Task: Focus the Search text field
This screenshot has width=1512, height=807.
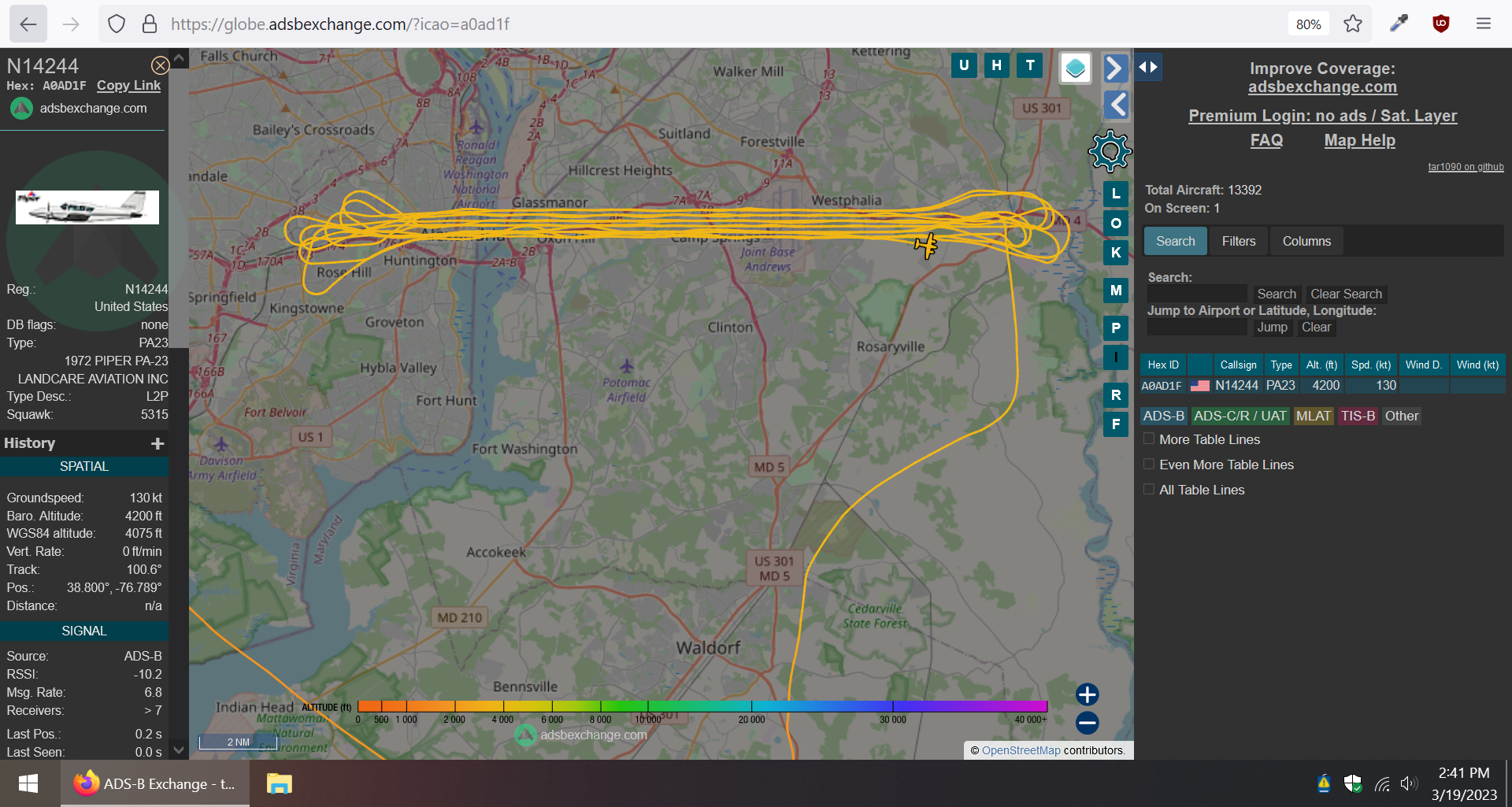Action: (1197, 294)
